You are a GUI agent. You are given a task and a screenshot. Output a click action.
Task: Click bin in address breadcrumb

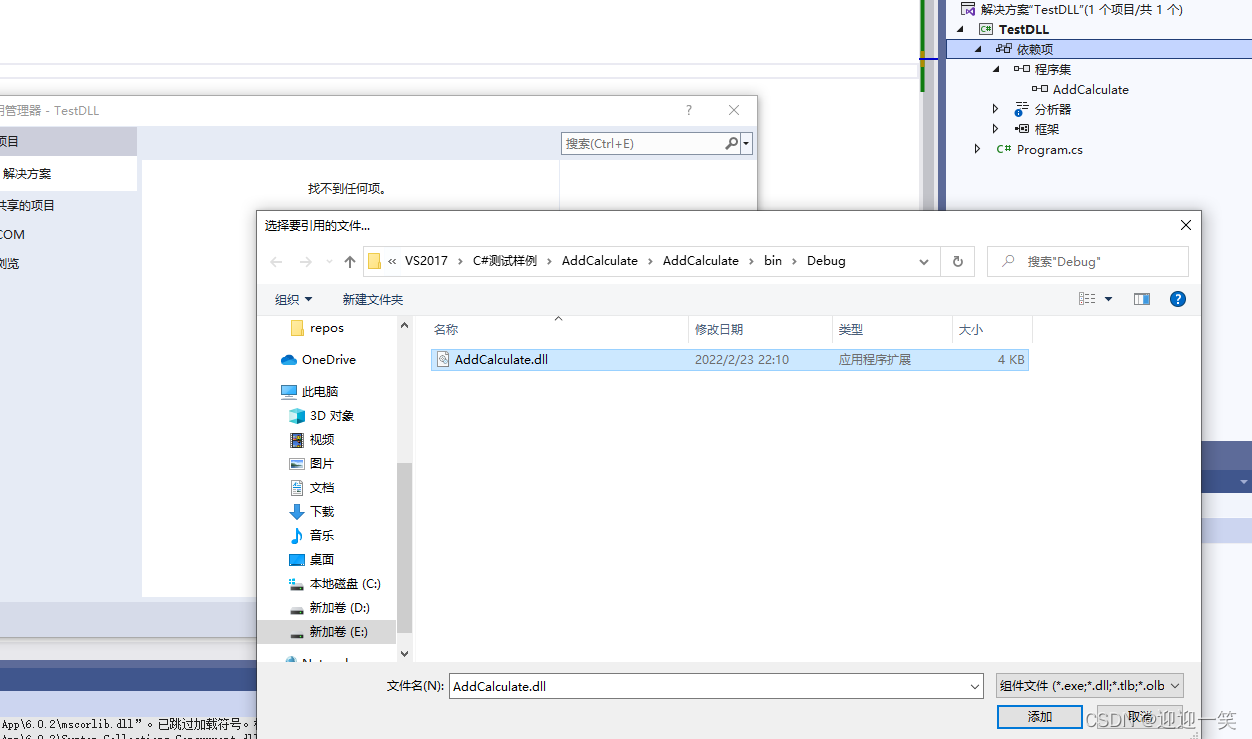772,261
